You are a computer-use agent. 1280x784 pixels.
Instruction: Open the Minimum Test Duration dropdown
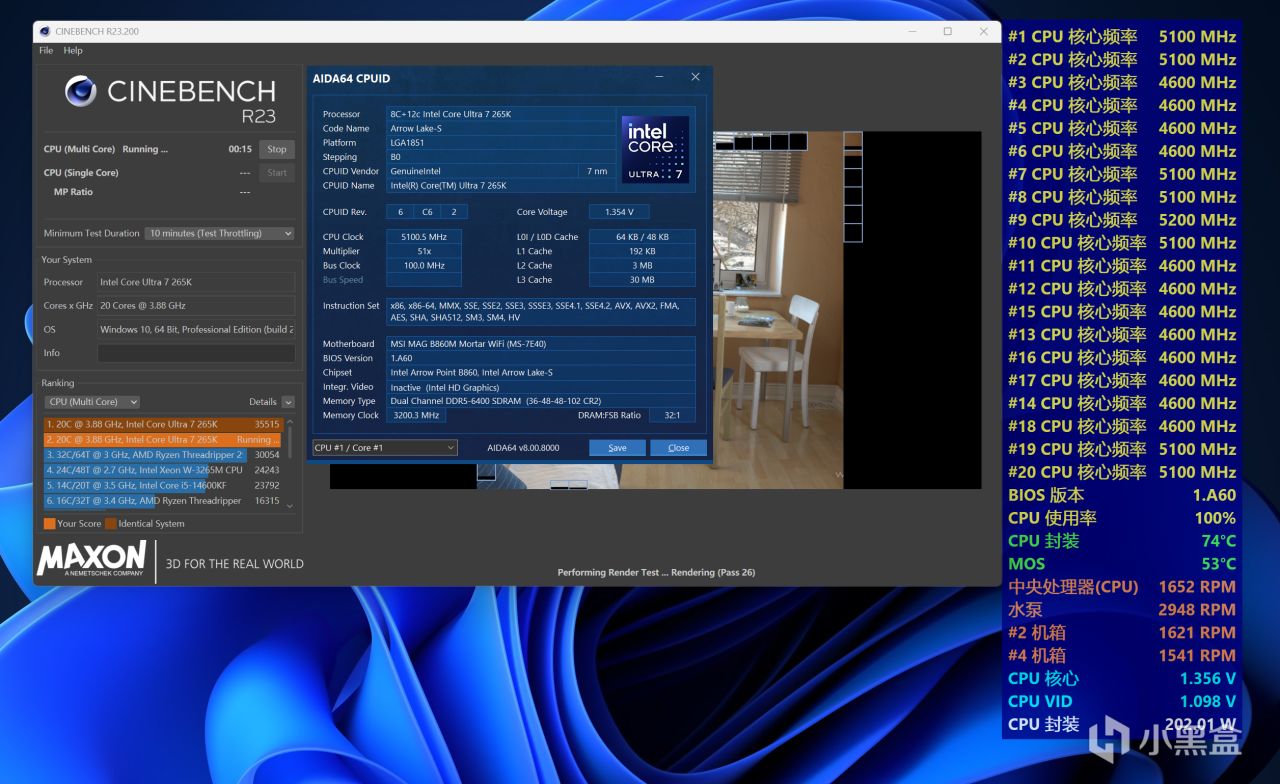click(x=220, y=233)
